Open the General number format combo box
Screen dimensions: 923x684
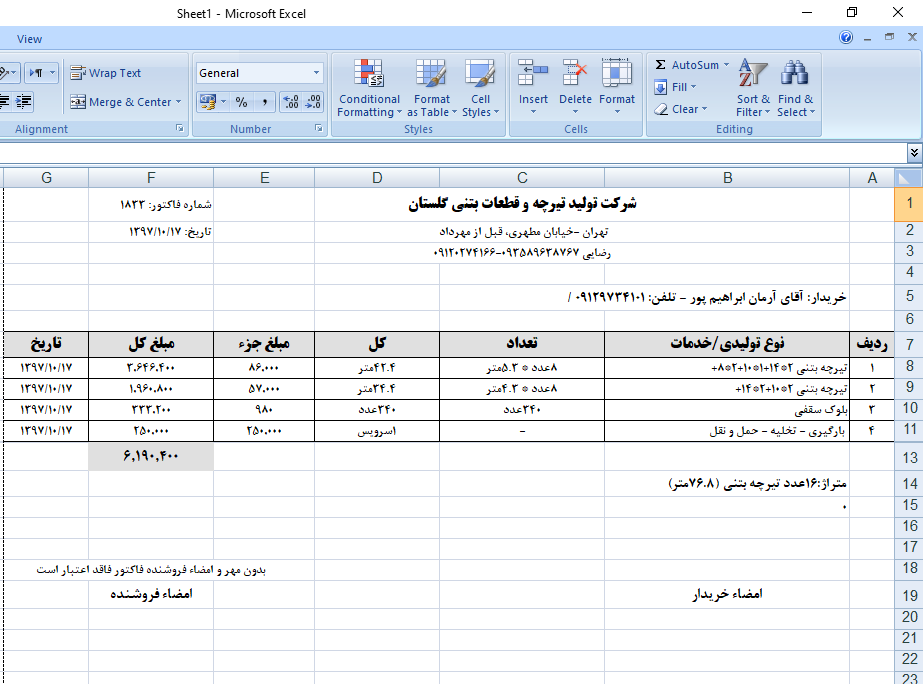point(260,73)
